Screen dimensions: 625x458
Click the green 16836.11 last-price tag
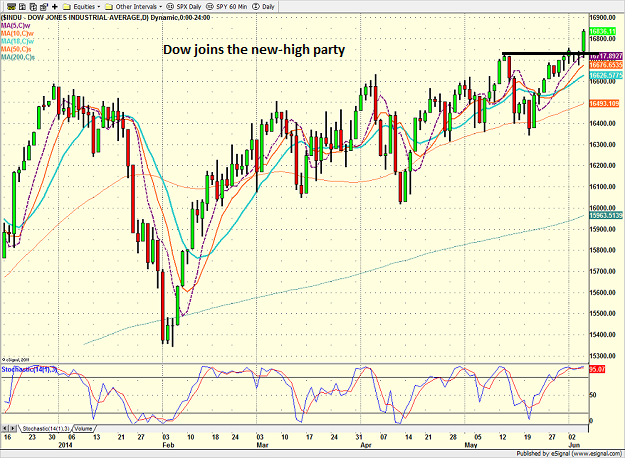[605, 31]
